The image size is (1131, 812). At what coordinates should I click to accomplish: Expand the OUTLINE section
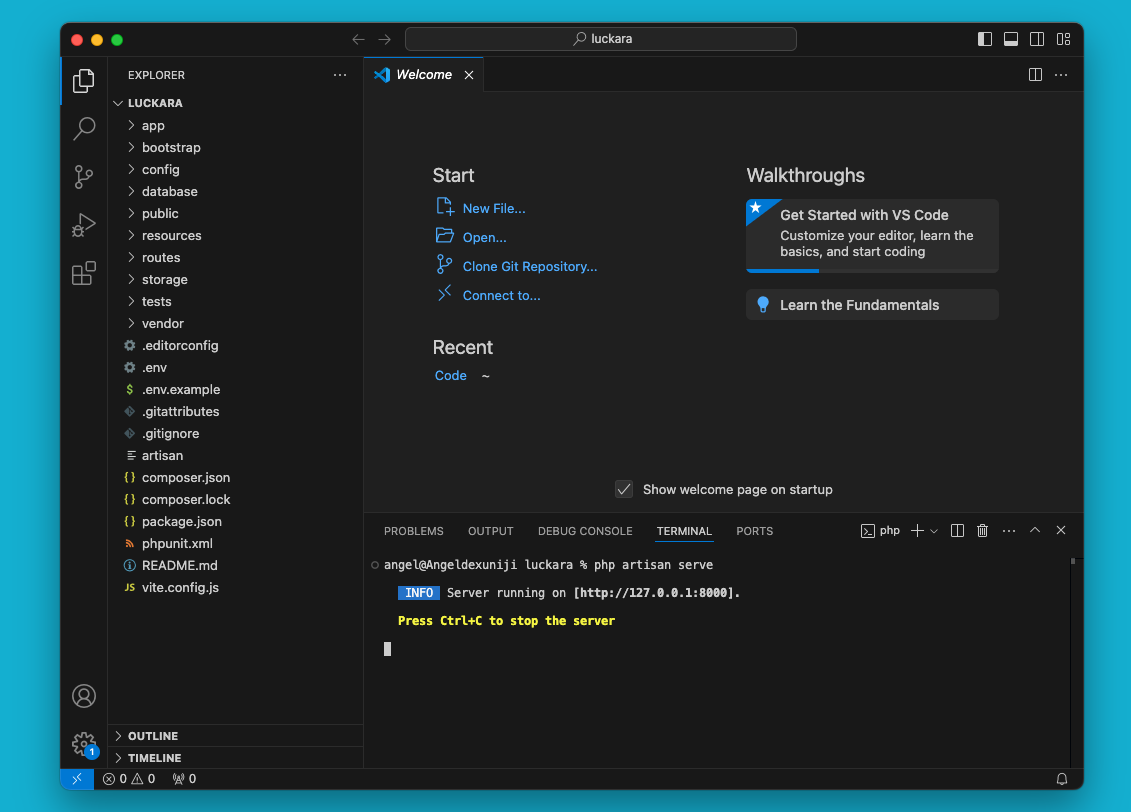pos(235,736)
